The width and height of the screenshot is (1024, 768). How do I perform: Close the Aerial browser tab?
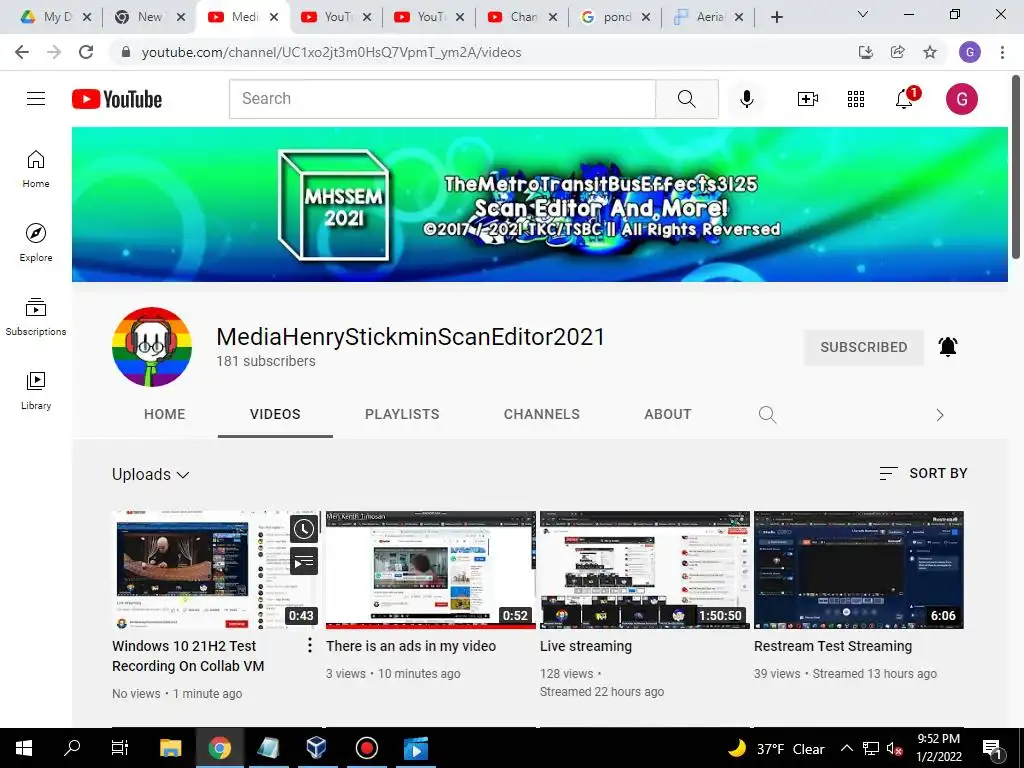(x=739, y=17)
